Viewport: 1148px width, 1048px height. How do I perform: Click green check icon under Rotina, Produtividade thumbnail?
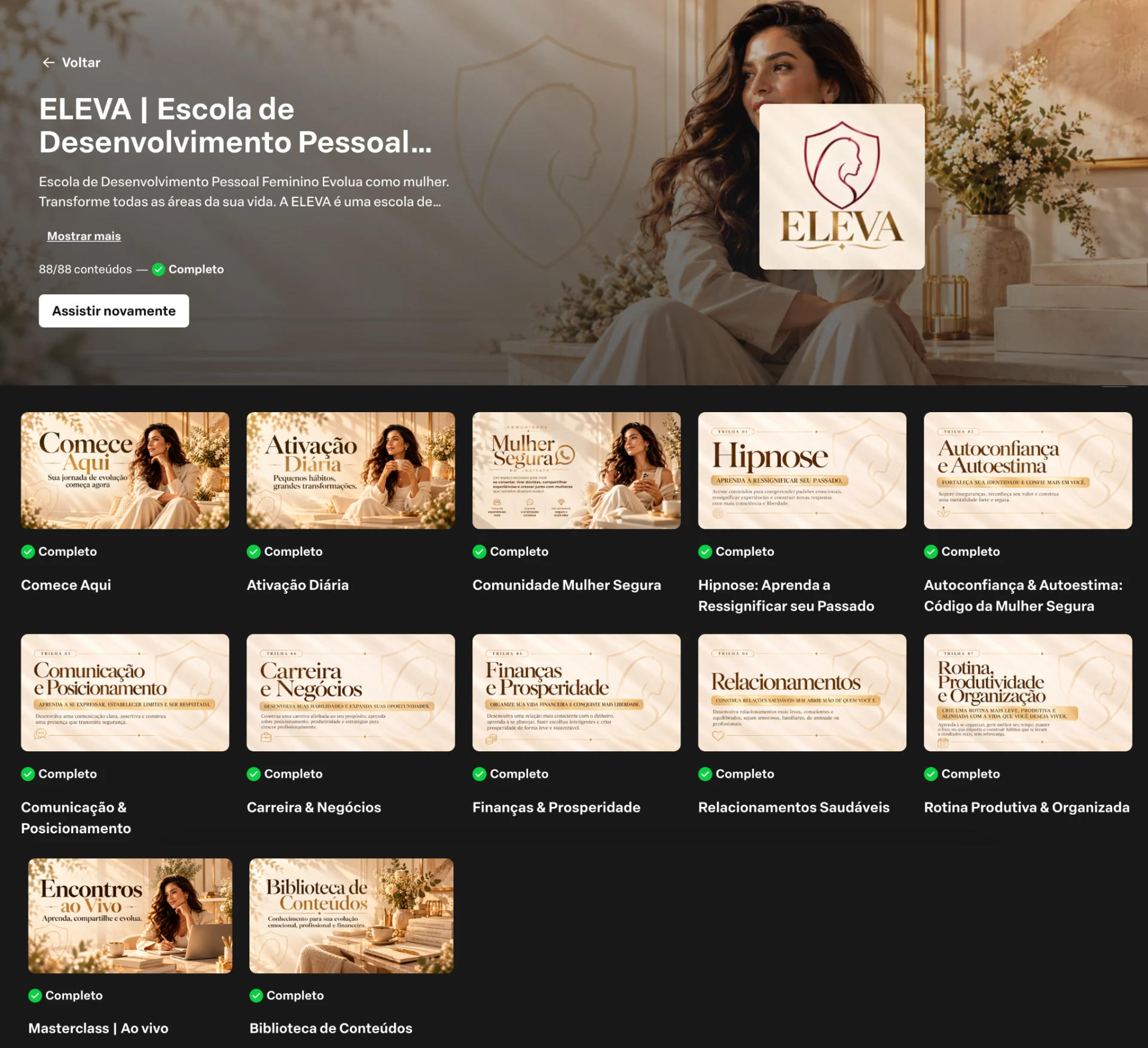pyautogui.click(x=931, y=774)
